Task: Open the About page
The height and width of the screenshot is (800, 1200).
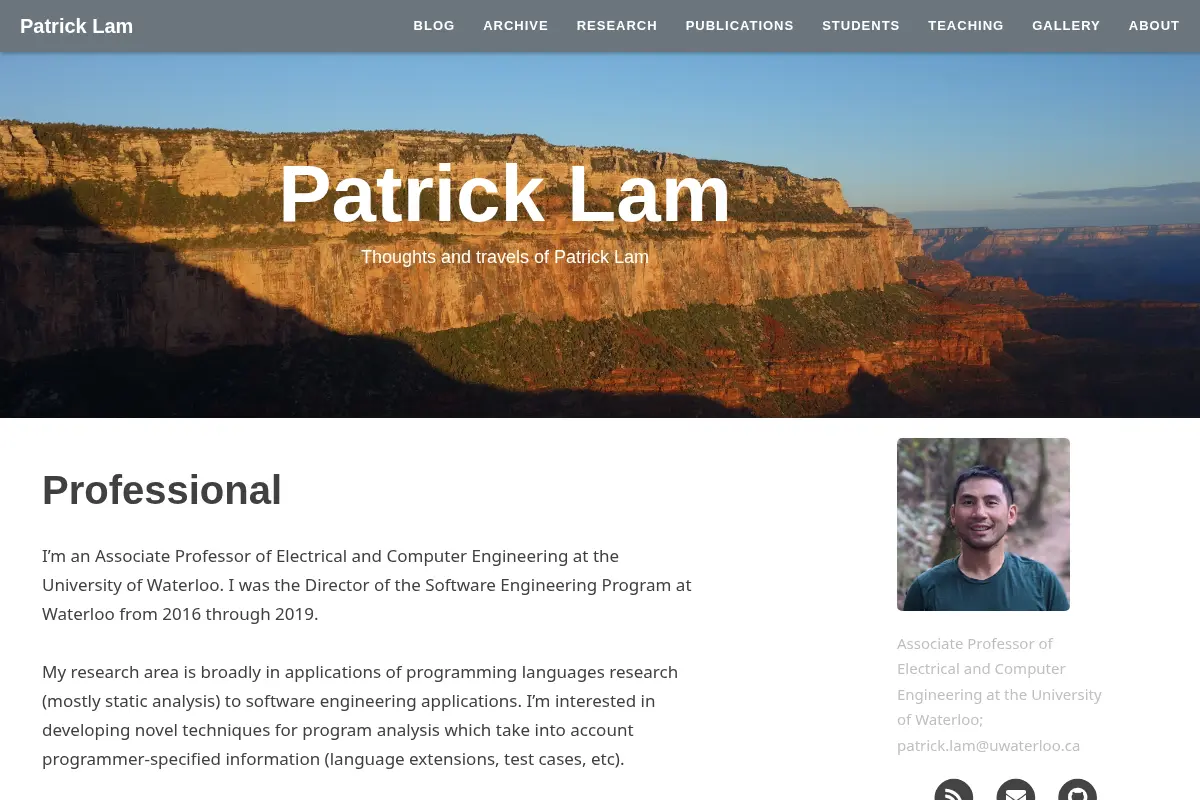Action: pyautogui.click(x=1154, y=26)
